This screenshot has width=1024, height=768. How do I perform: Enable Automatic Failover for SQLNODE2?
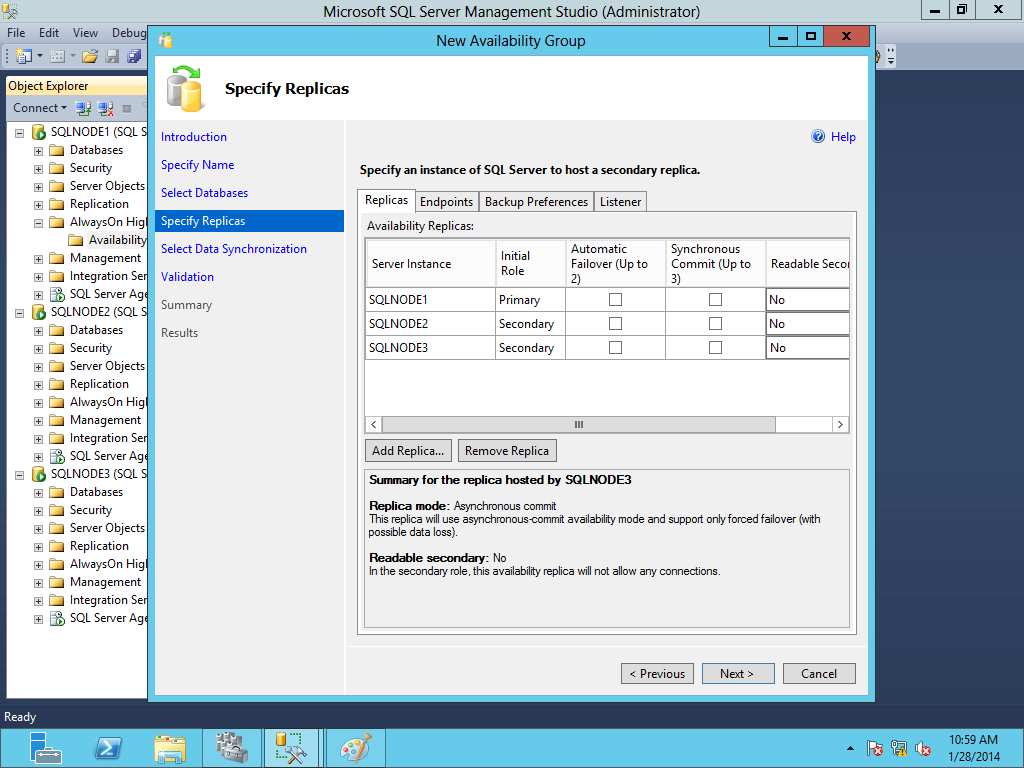pyautogui.click(x=615, y=323)
